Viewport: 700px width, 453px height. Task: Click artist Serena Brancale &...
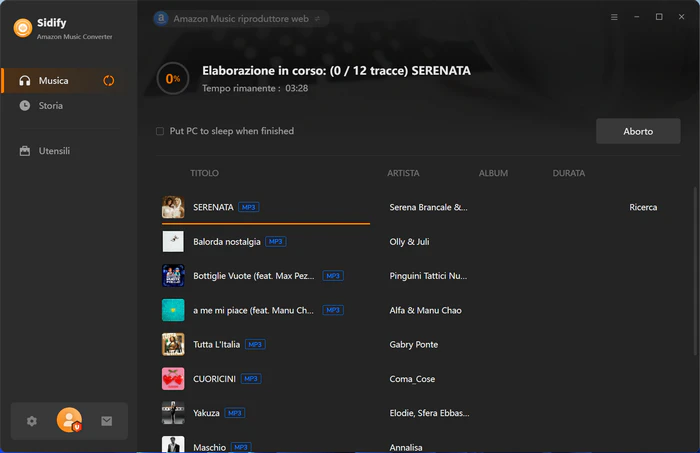click(428, 207)
